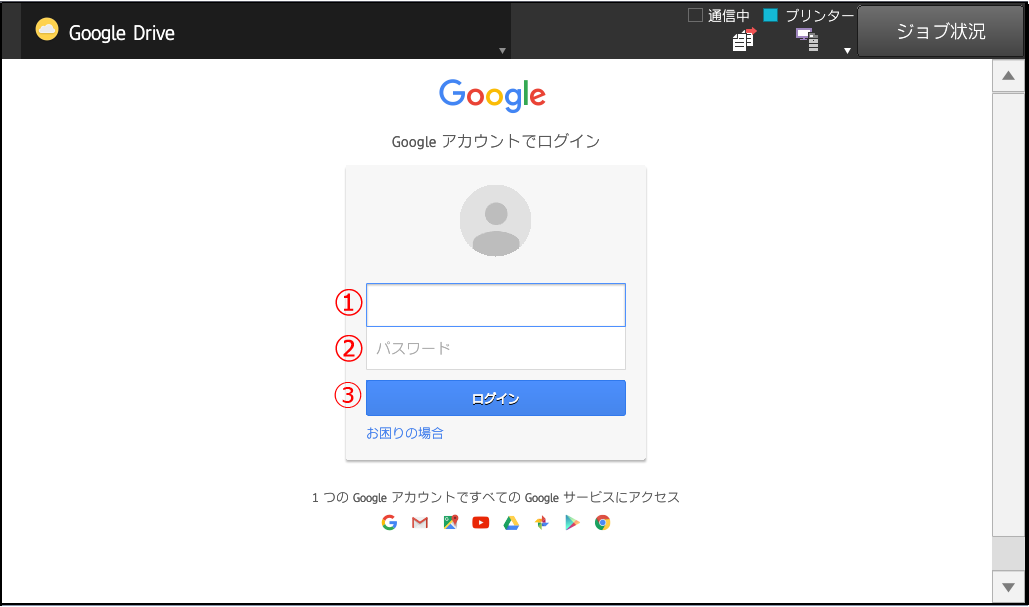Screen dimensions: 1029x607
Task: Focus the パスワード password field
Action: point(495,348)
